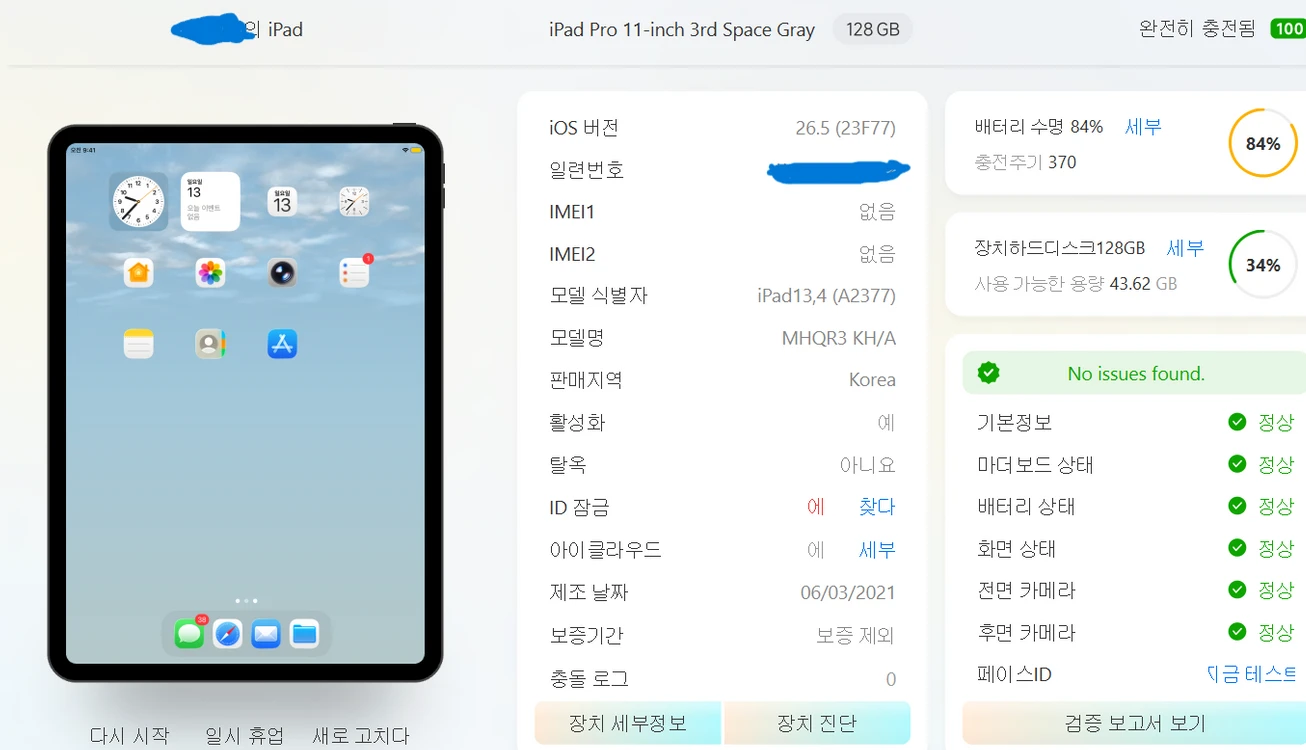Screen dimensions: 1306x750
Task: Click the green check beside 기본정보
Action: (1237, 422)
